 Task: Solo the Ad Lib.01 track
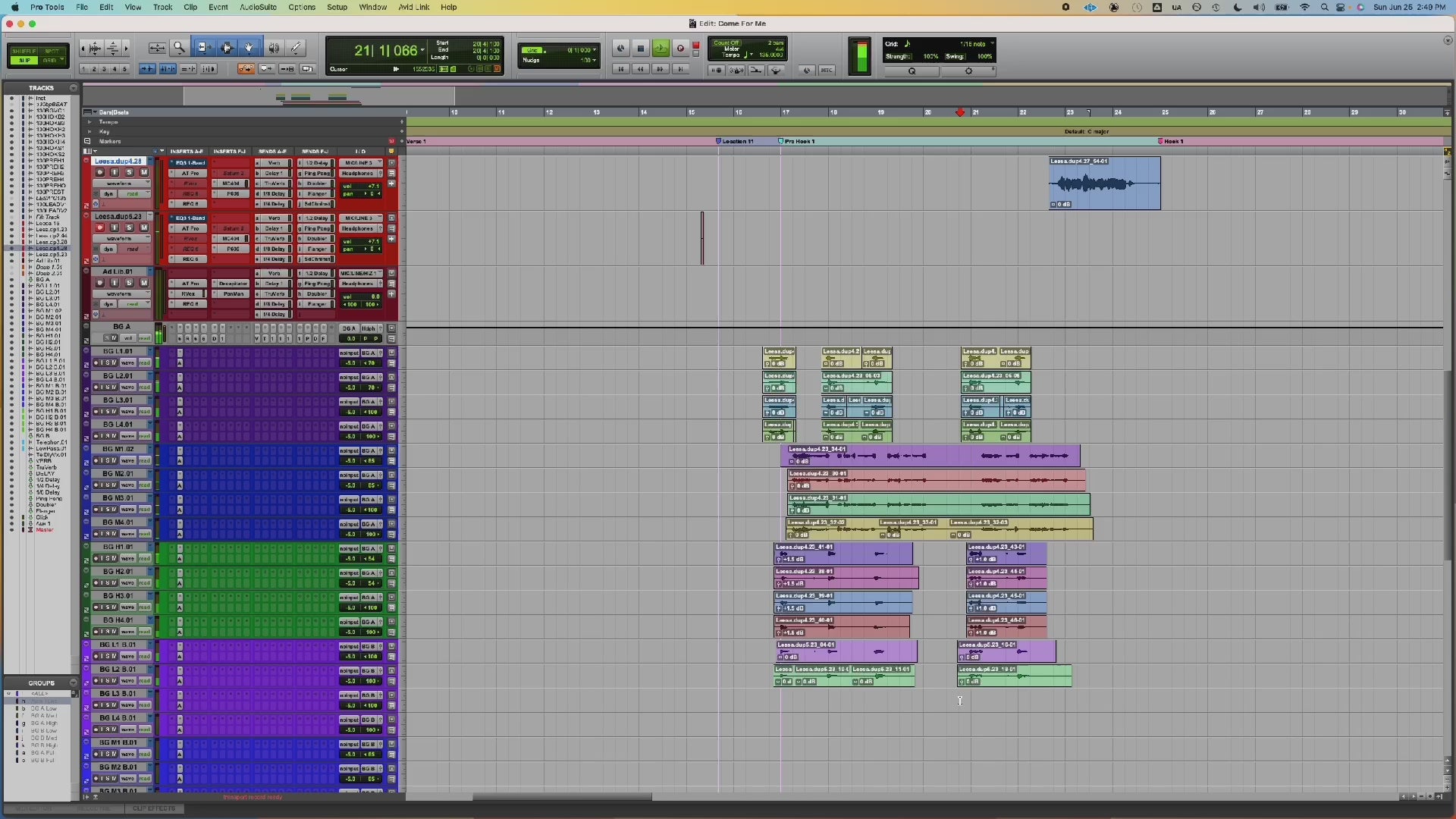(x=129, y=283)
